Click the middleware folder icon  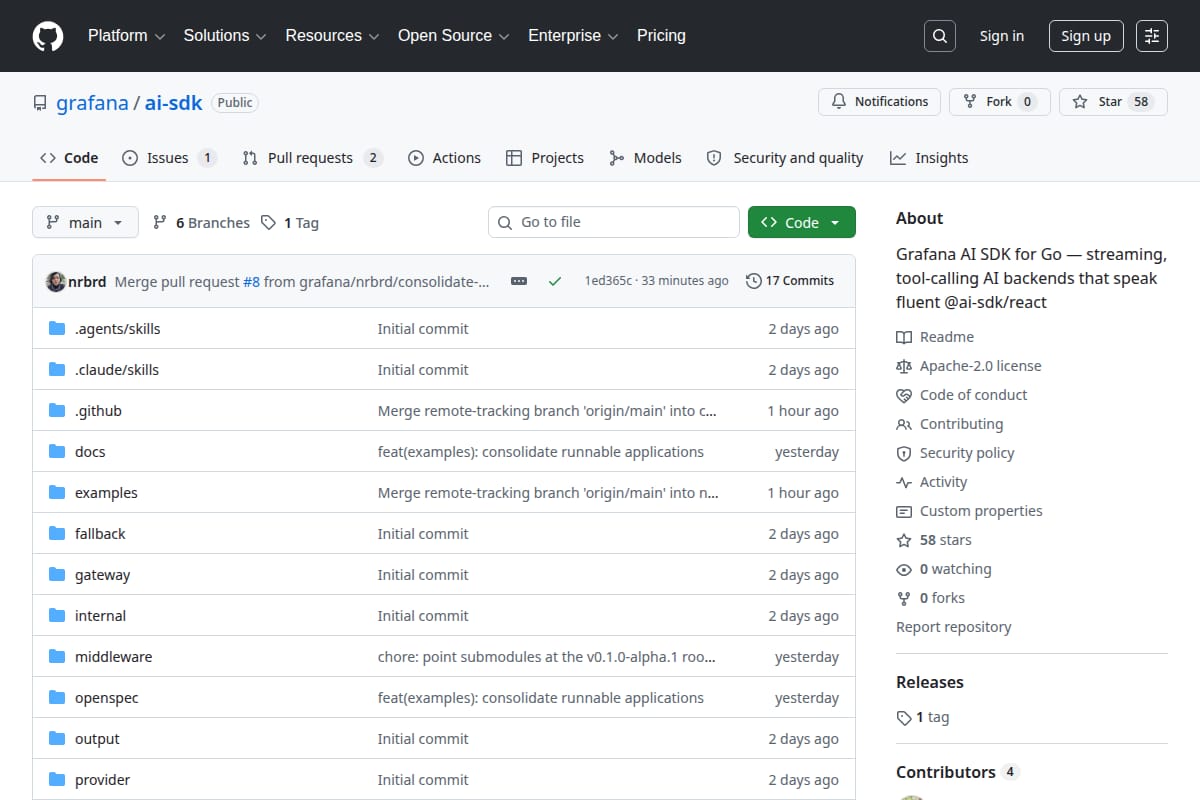[57, 657]
